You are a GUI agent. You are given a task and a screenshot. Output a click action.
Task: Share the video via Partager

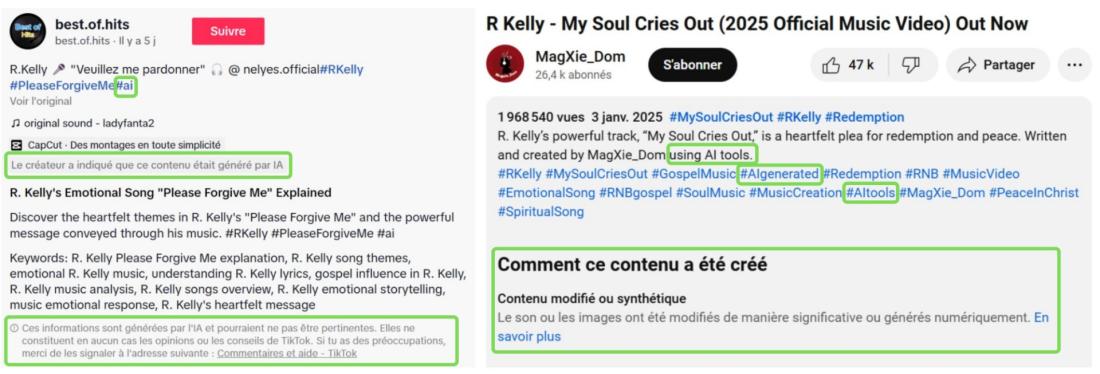tap(998, 65)
